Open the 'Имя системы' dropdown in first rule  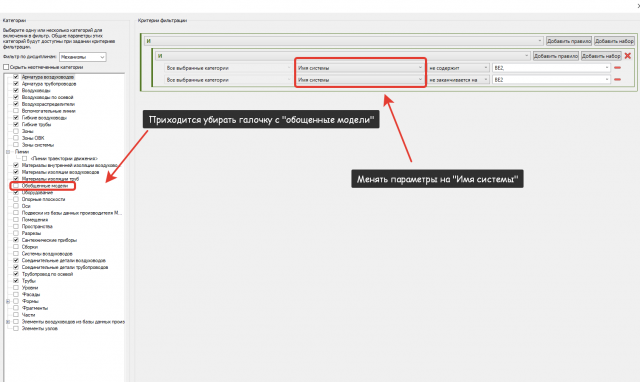click(x=360, y=68)
